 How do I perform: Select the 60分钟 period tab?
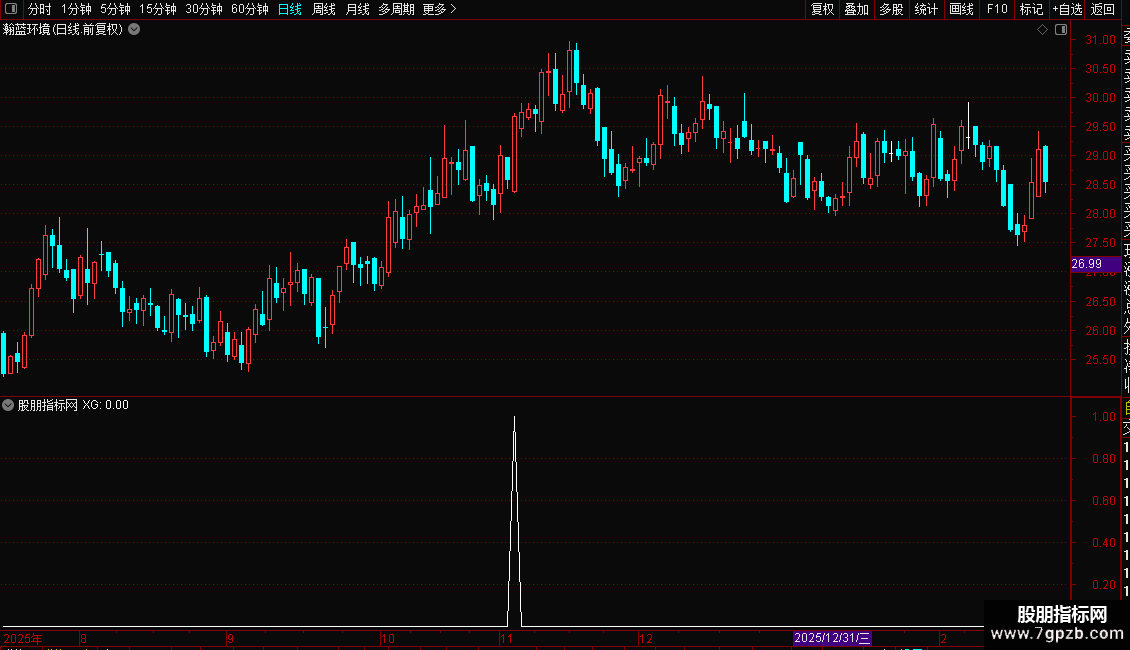250,9
